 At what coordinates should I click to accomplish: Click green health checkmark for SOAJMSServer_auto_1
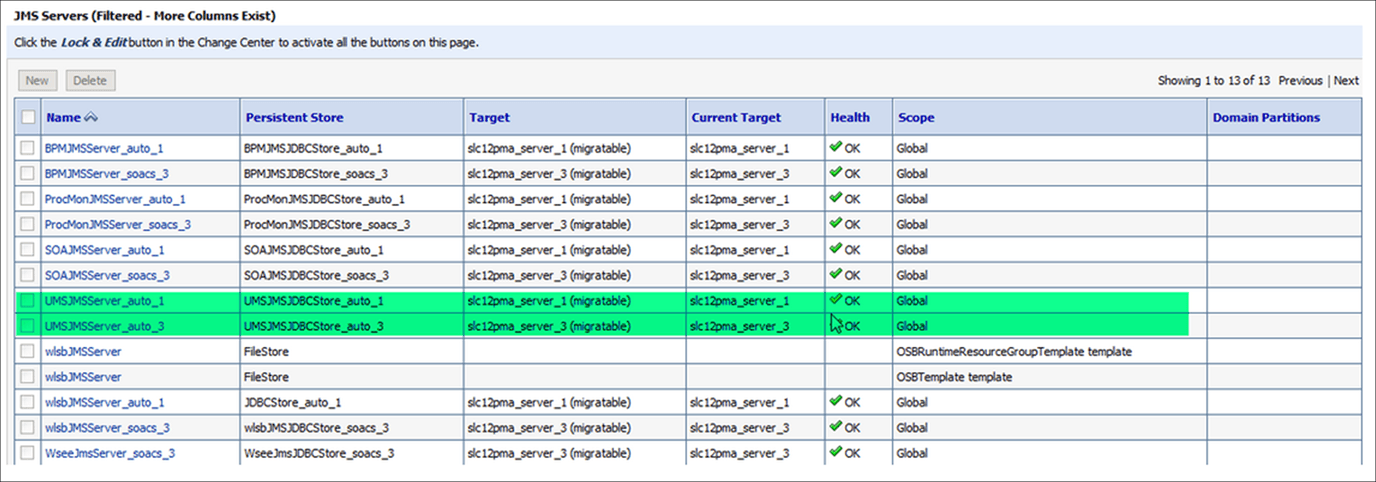836,249
